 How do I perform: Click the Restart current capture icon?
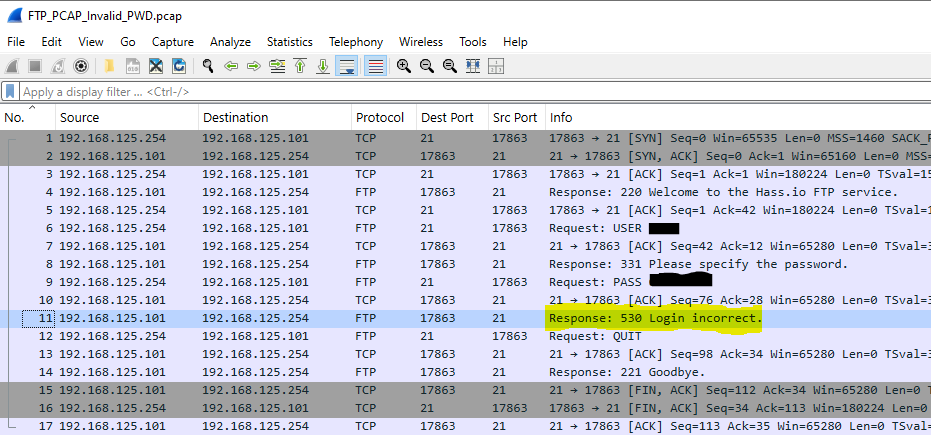58,66
